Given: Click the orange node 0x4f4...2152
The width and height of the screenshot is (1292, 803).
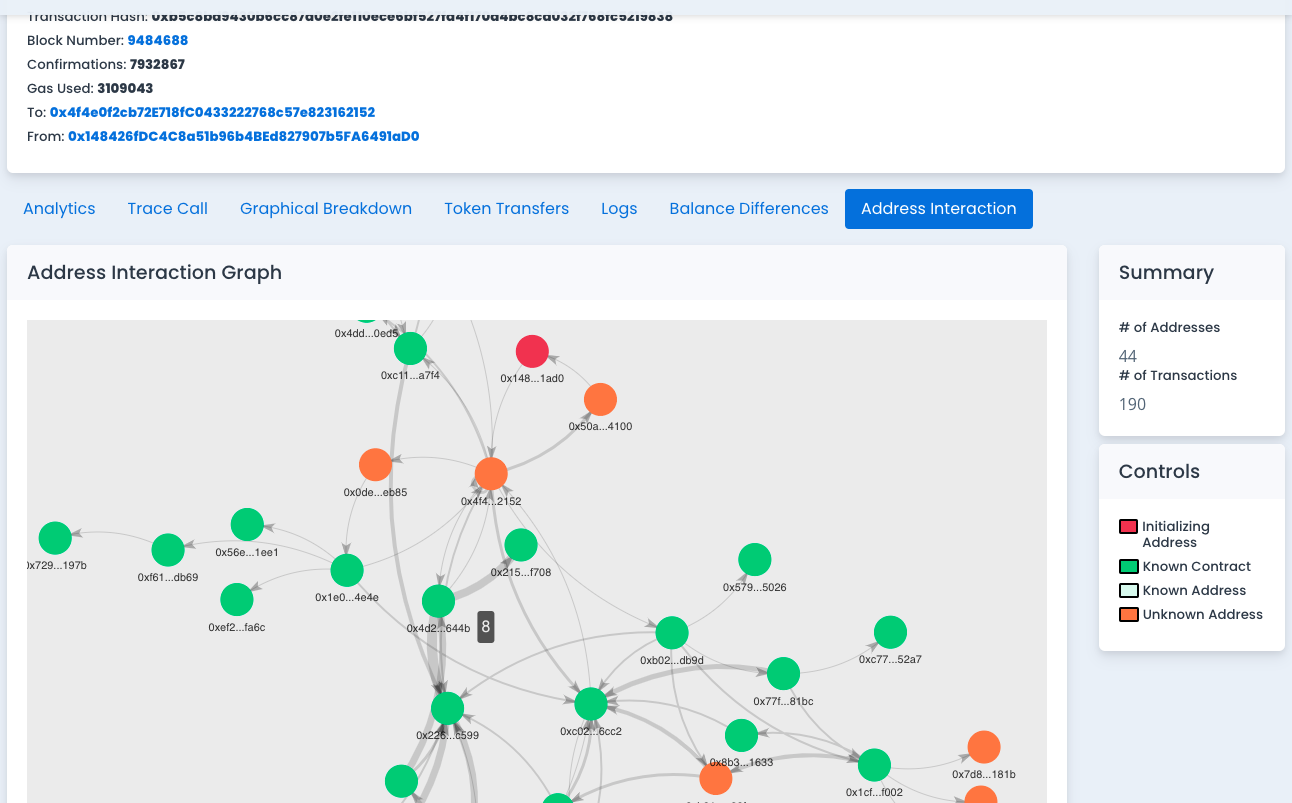Looking at the screenshot, I should (491, 474).
